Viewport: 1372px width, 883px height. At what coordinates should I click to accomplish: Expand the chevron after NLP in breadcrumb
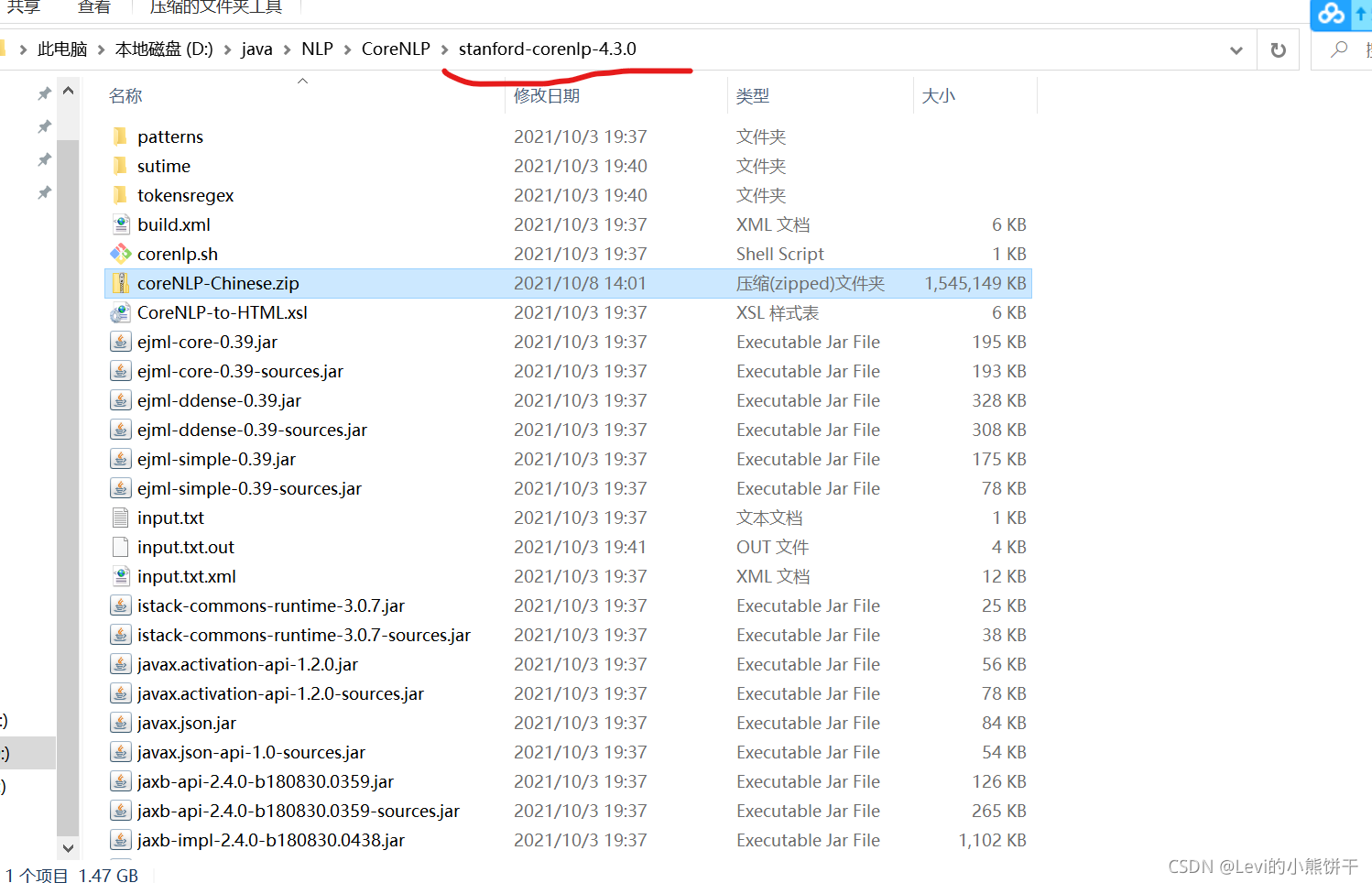[x=348, y=49]
